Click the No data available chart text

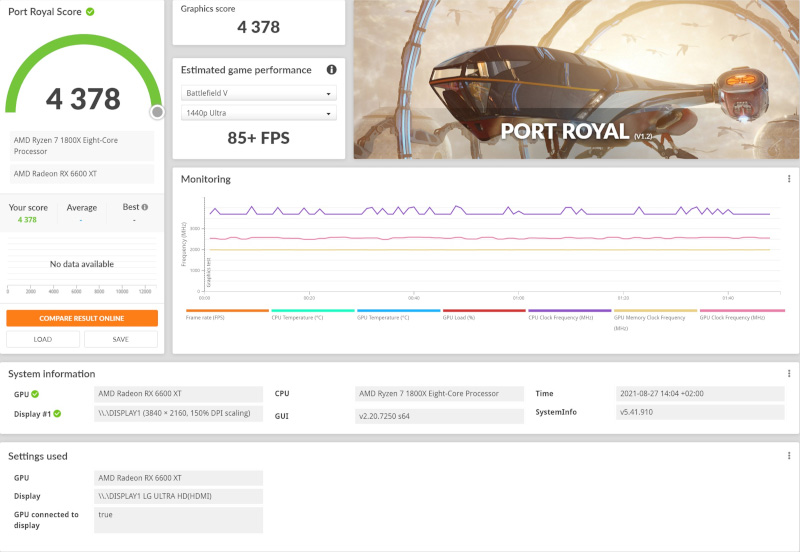[82, 264]
